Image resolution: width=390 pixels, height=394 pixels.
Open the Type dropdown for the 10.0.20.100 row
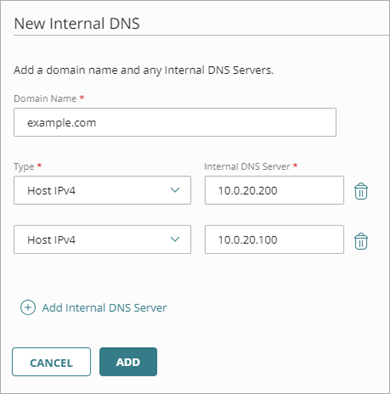coord(102,240)
